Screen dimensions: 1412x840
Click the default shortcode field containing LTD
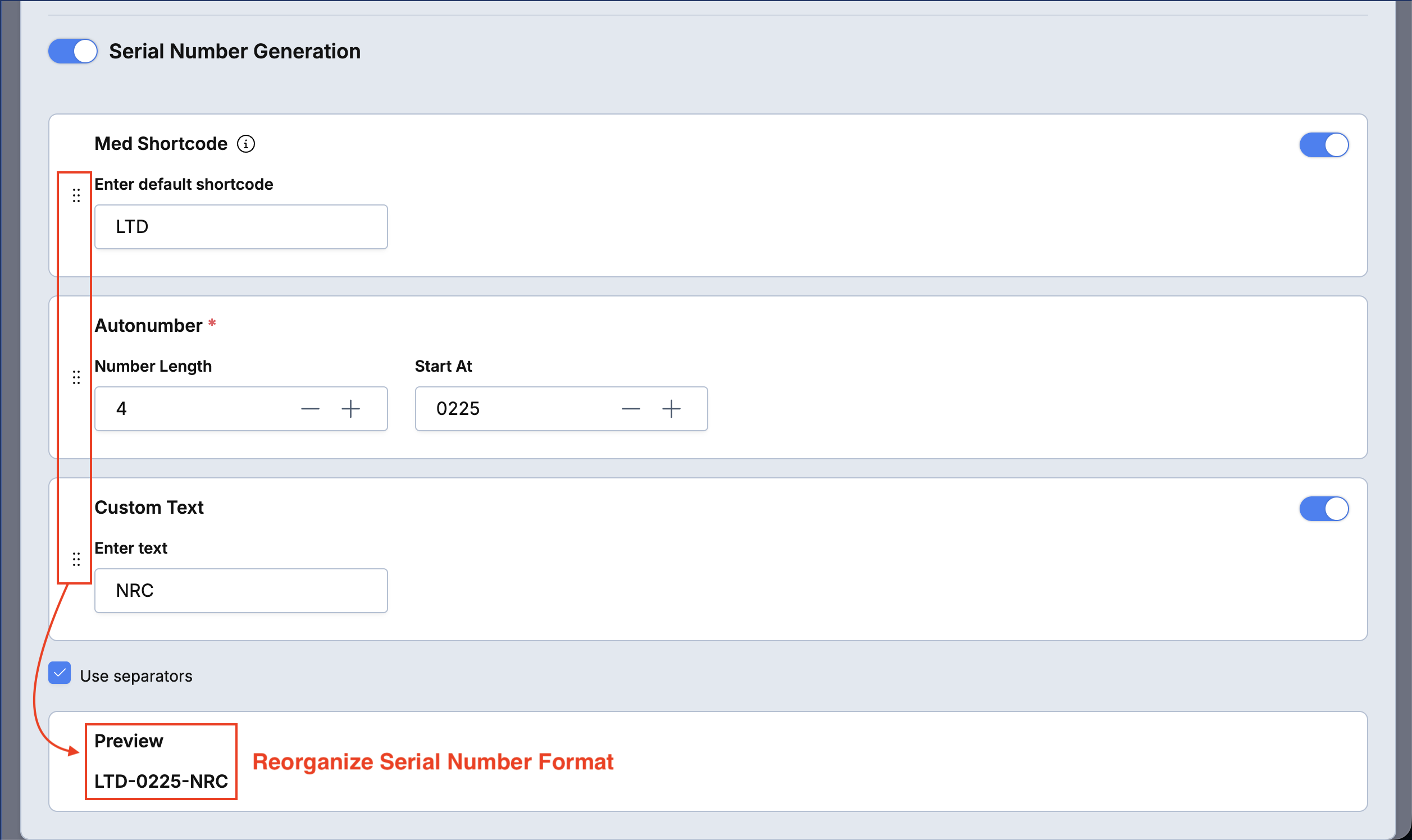[241, 227]
